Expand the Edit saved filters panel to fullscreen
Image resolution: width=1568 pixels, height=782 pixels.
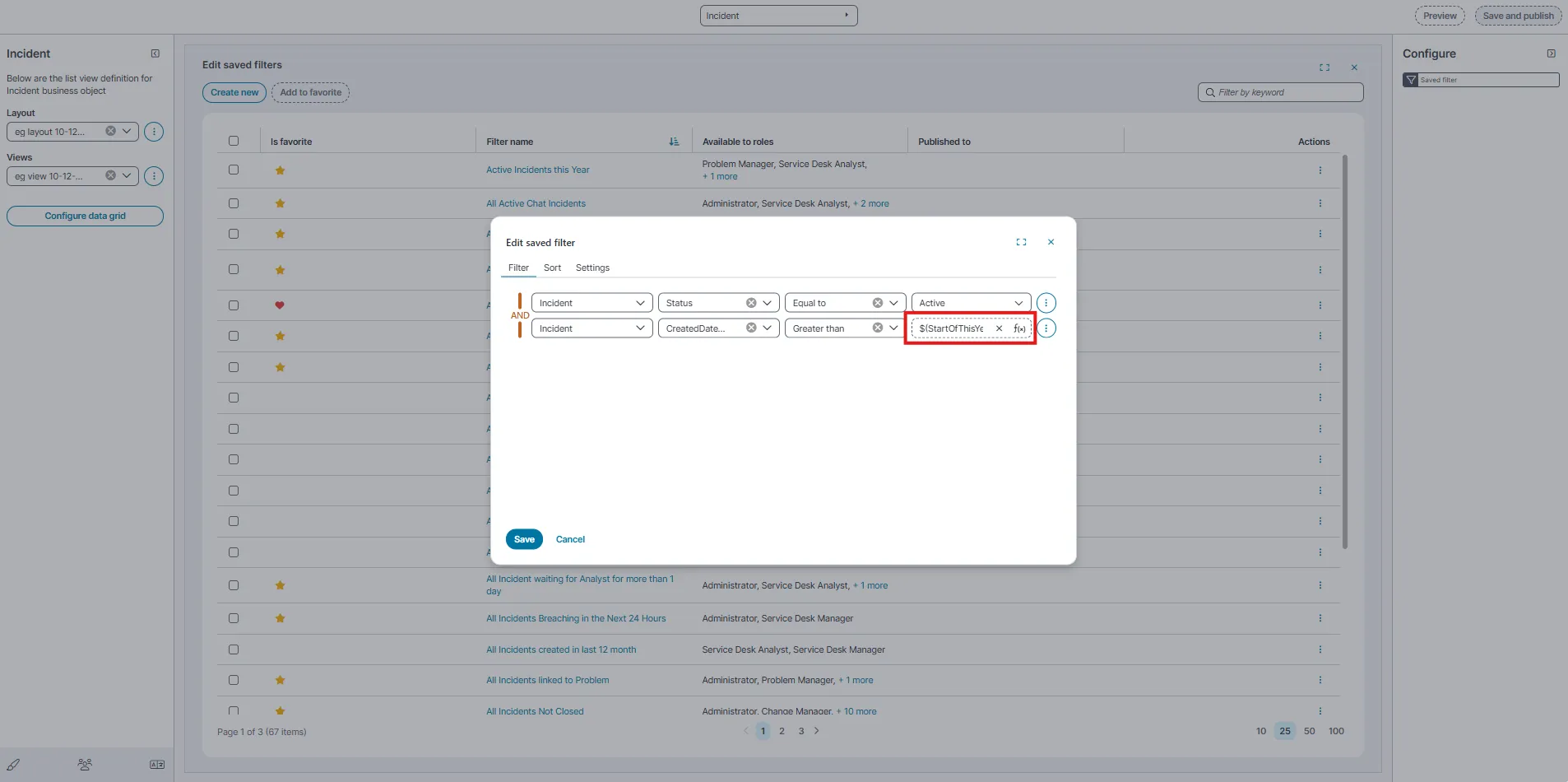point(1324,67)
